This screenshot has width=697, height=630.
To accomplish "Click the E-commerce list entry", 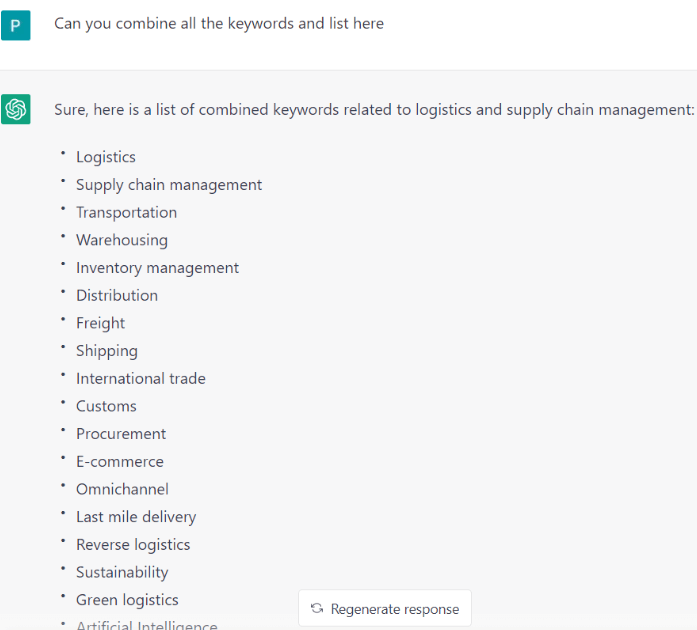I will point(120,461).
